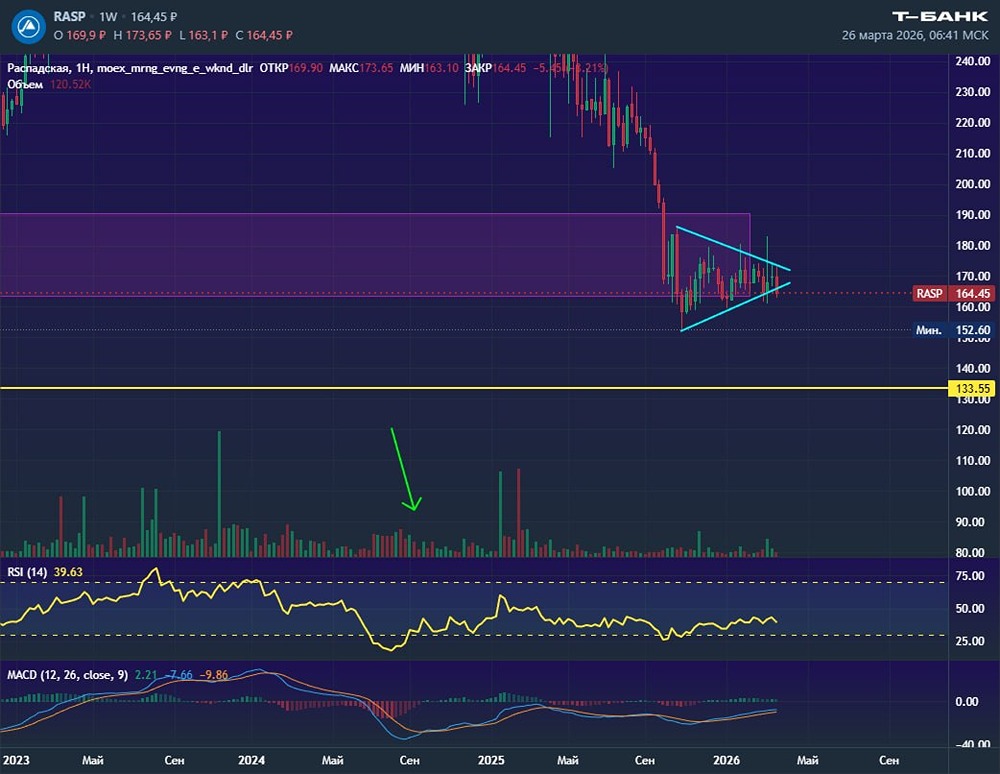
Task: Click the RSI value 39.63
Action: tap(68, 572)
